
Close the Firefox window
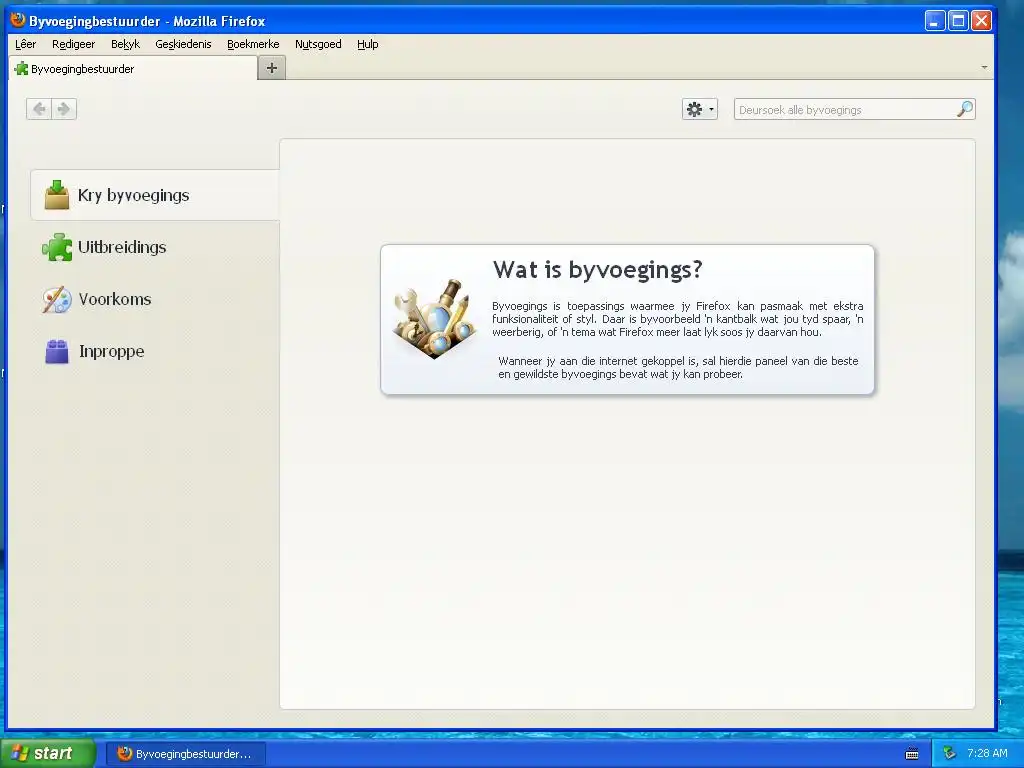(982, 21)
